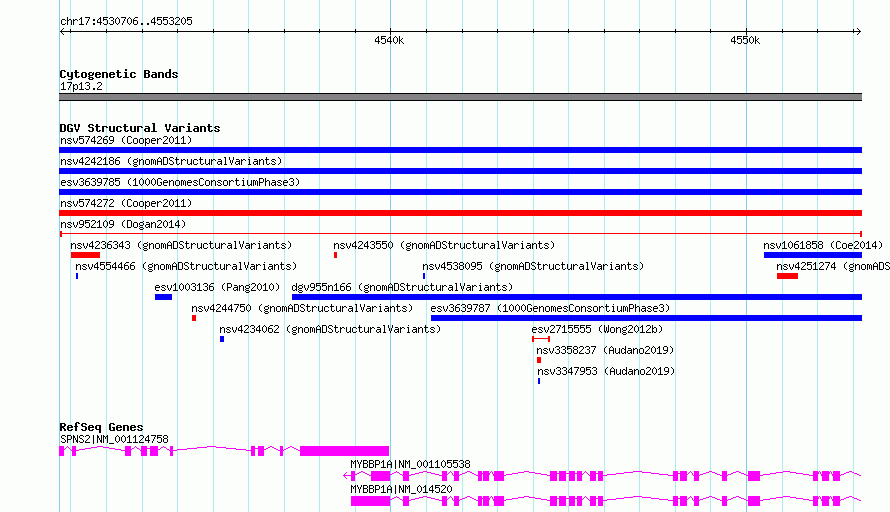
Task: Open the esv1003136 (Pang2010) label
Action: coord(217,287)
